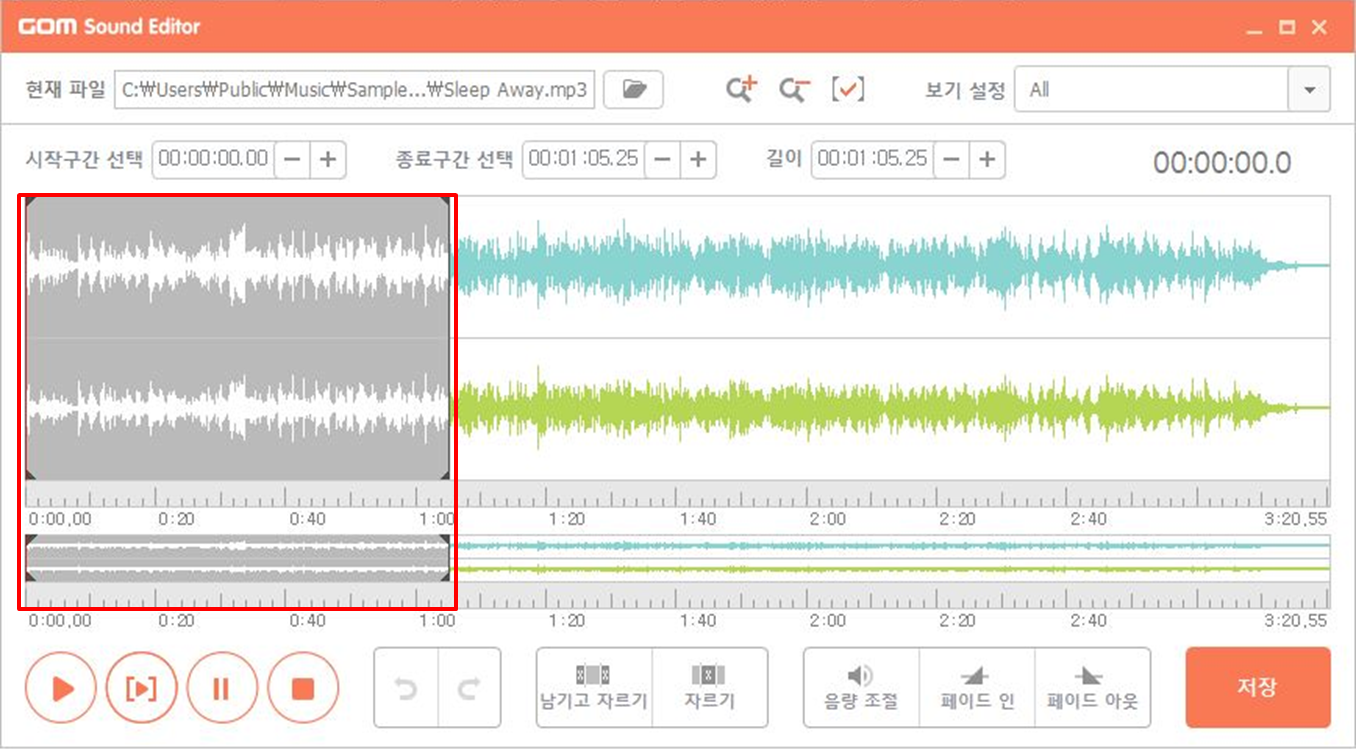This screenshot has width=1356, height=750.
Task: Pause the audio playback
Action: tap(222, 687)
